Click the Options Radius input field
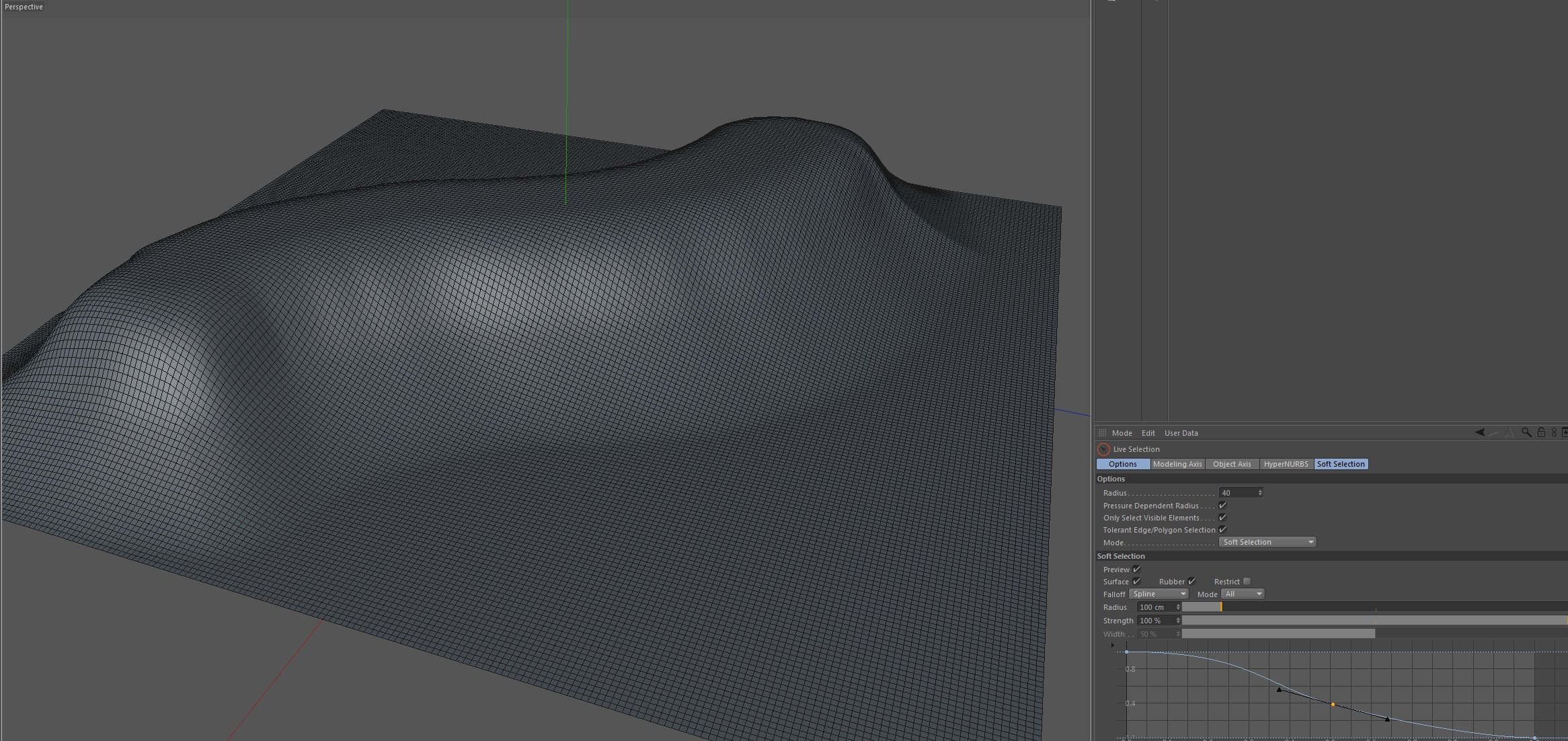1568x741 pixels. click(1237, 493)
